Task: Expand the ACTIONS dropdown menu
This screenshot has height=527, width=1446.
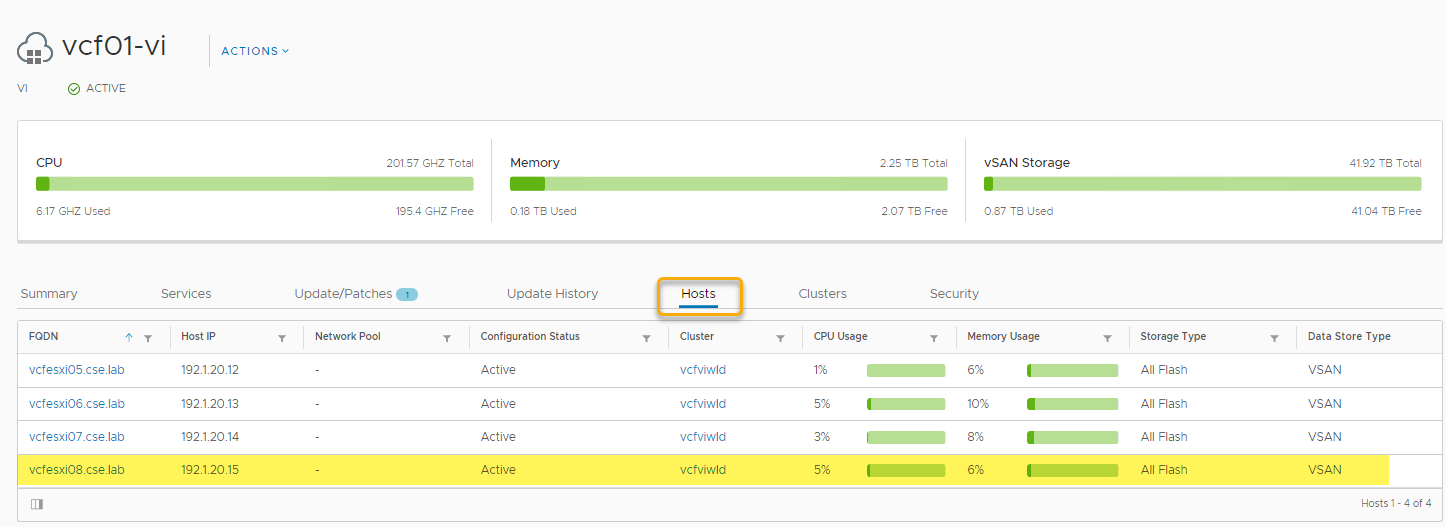Action: 255,51
